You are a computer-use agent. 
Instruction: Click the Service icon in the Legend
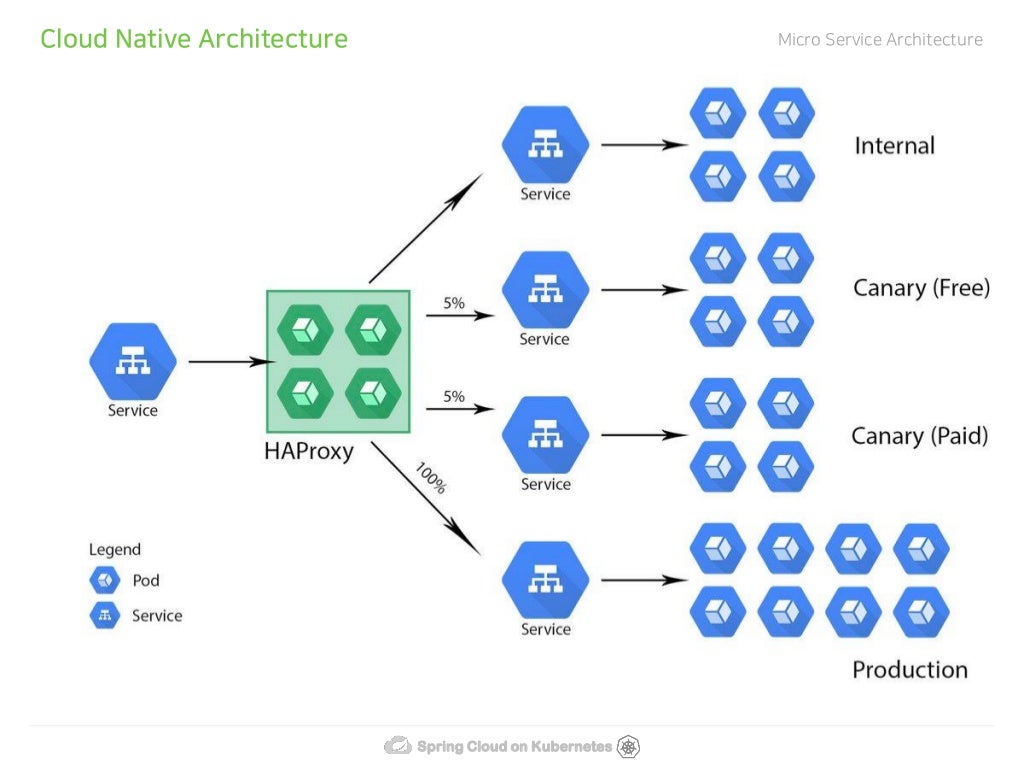click(104, 615)
